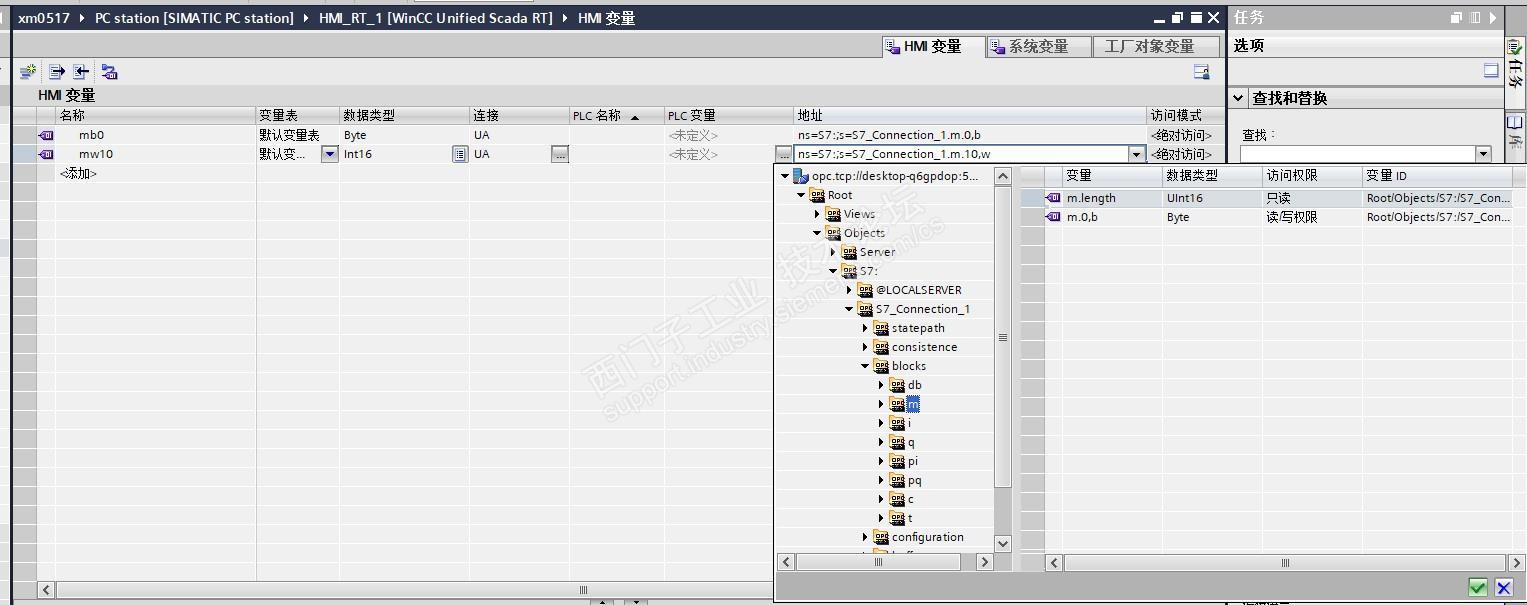Sort by the PLC 名称 column header
This screenshot has width=1527, height=605.
616,116
